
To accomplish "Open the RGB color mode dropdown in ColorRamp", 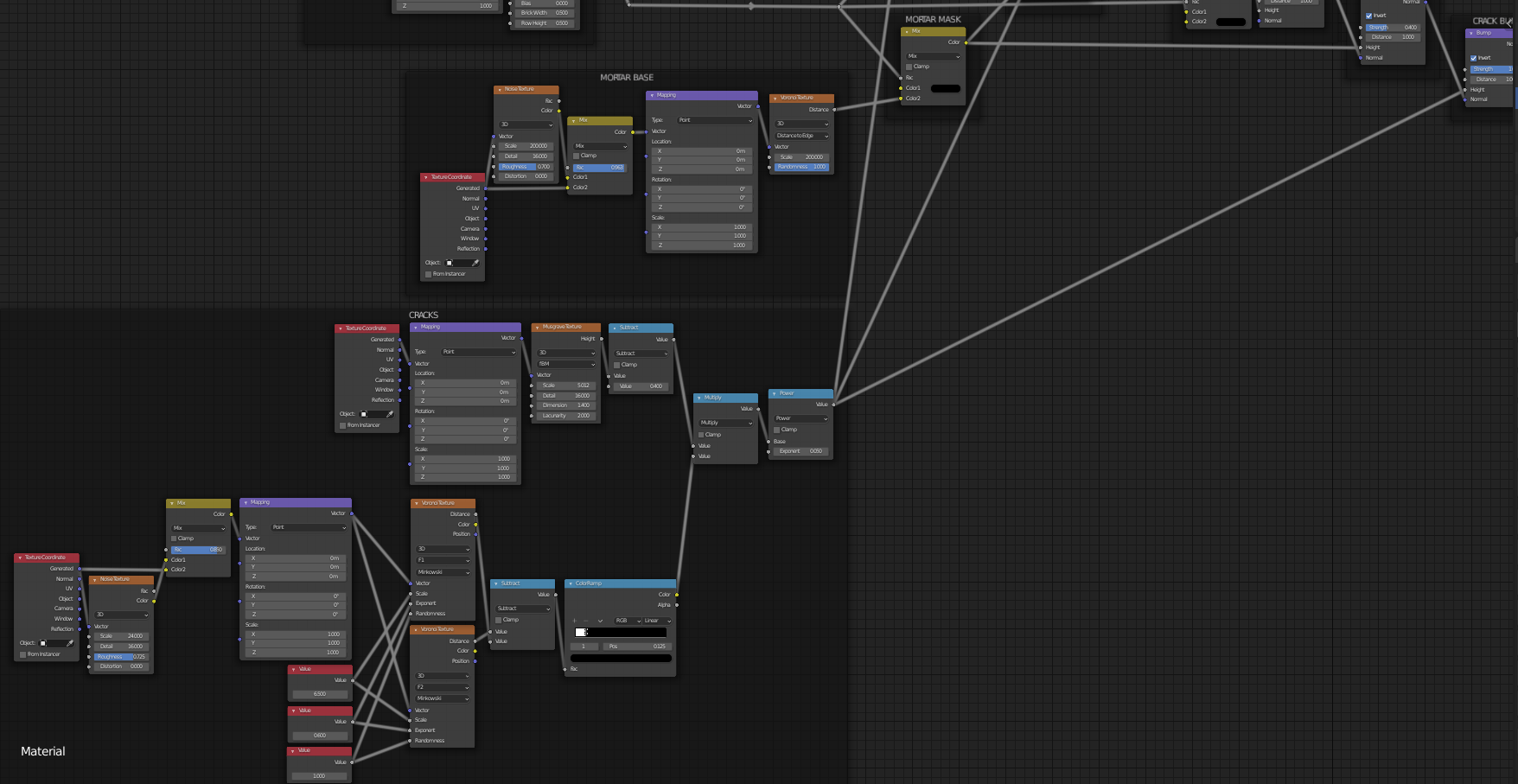I will click(x=628, y=621).
